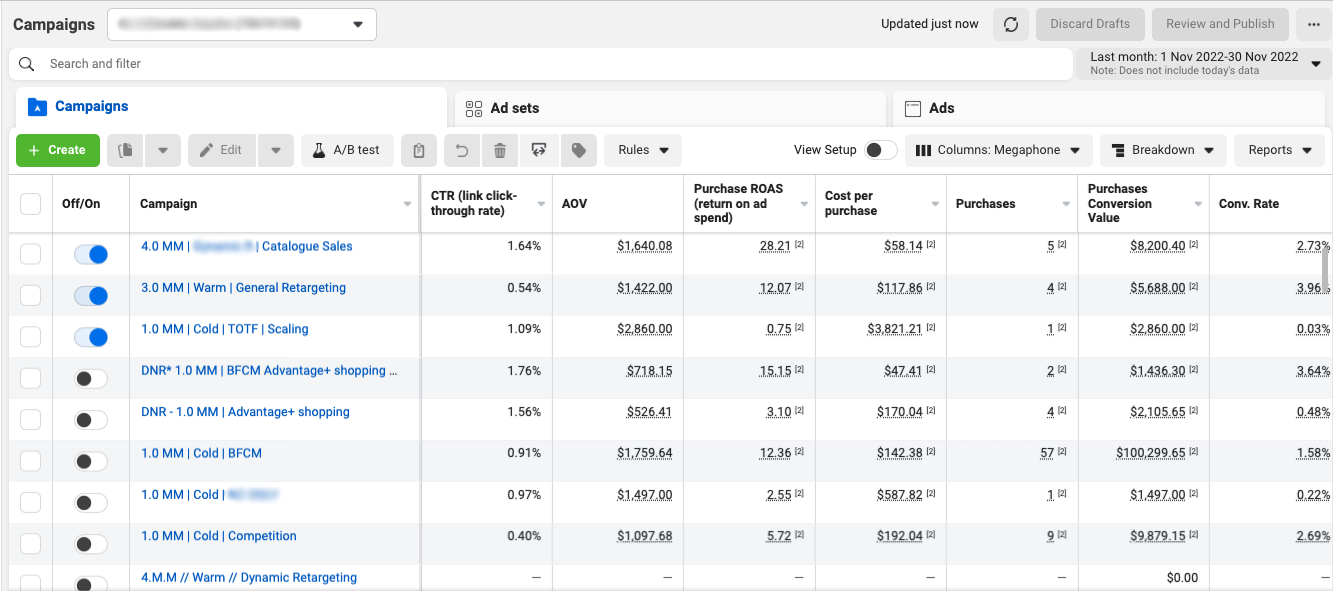Turn off the Catalogue Sales campaign toggle
Viewport: 1333px width, 591px height.
91,254
